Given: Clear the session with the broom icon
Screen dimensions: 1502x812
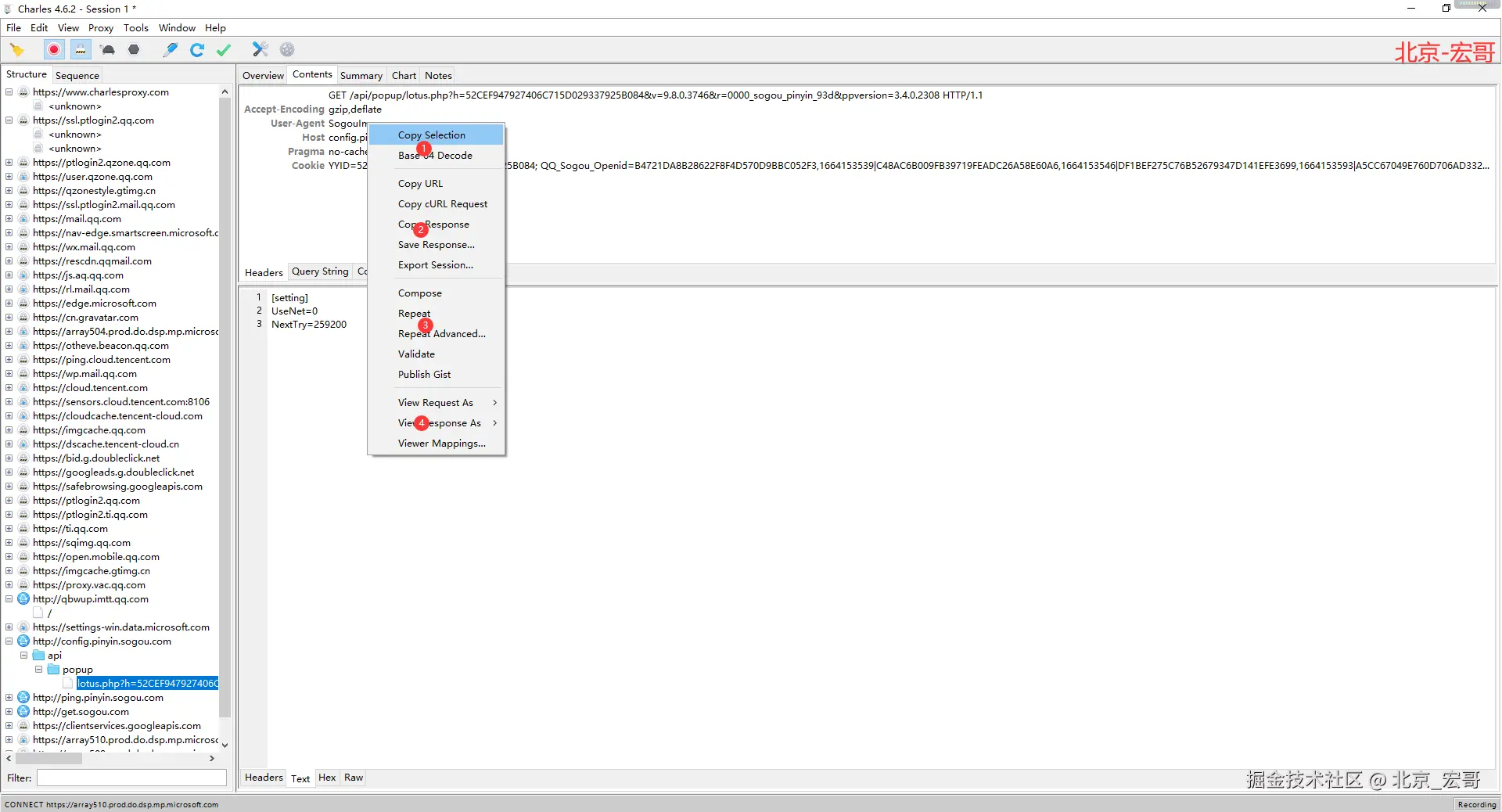Looking at the screenshot, I should (x=17, y=50).
